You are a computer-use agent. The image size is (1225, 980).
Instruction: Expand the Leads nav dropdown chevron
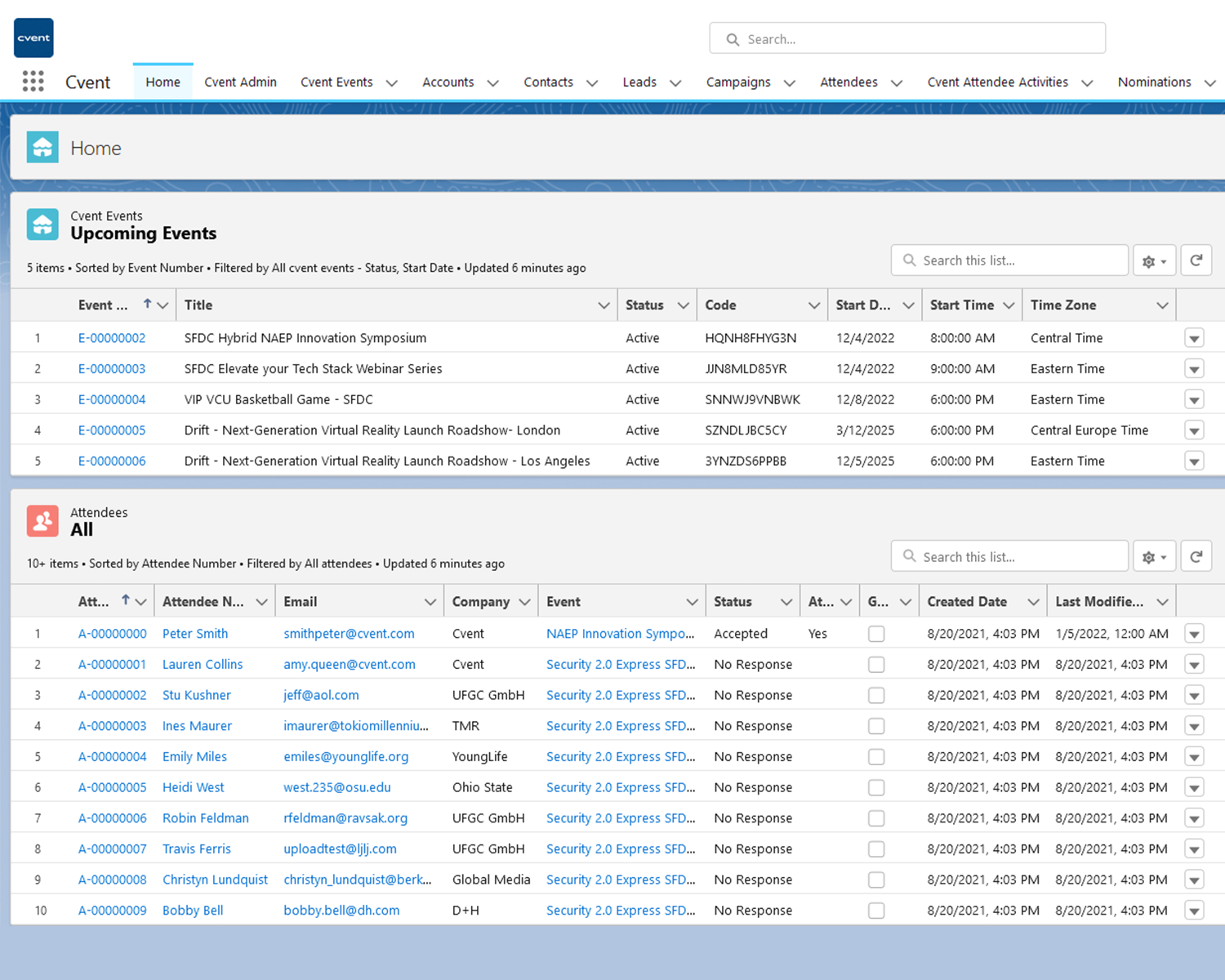coord(676,82)
